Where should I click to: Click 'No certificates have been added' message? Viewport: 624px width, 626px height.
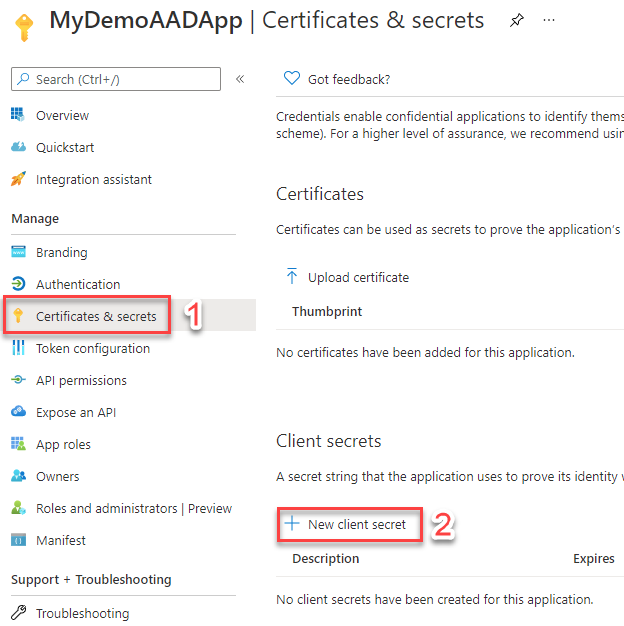point(425,353)
